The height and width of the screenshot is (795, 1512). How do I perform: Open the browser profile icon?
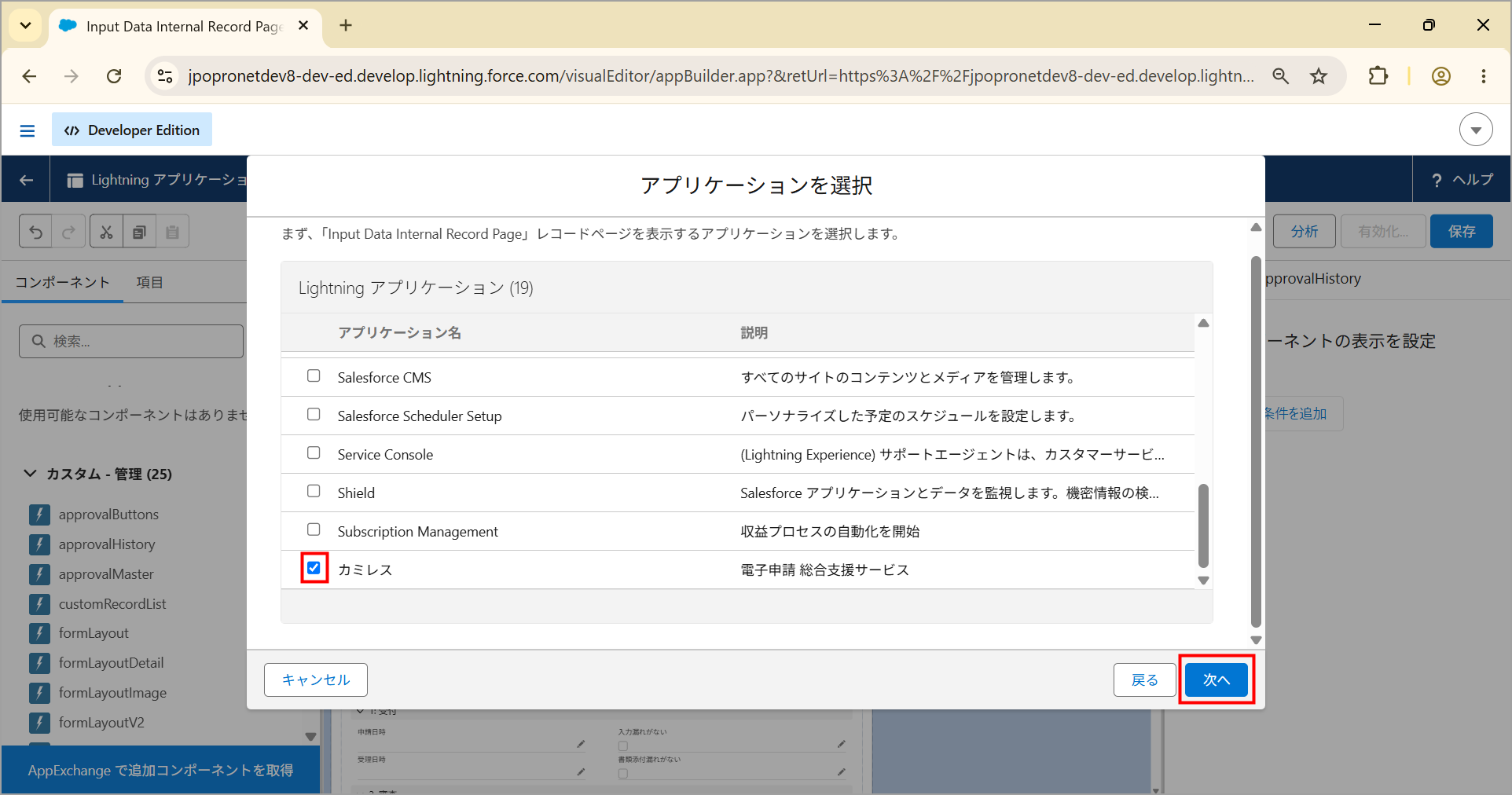point(1441,76)
